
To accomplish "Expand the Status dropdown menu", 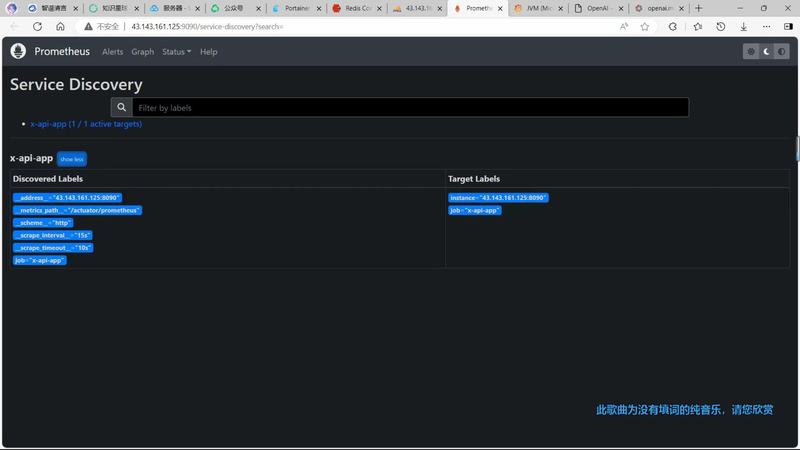I will click(177, 52).
